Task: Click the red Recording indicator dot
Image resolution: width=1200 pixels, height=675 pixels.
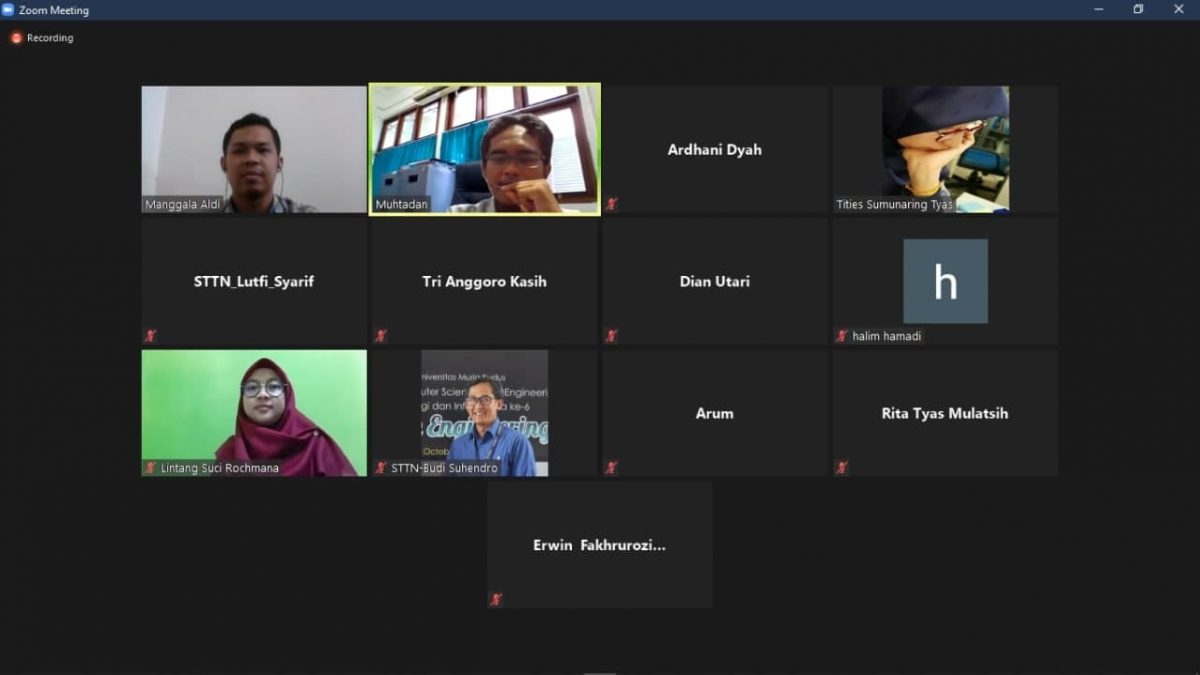Action: (x=16, y=38)
